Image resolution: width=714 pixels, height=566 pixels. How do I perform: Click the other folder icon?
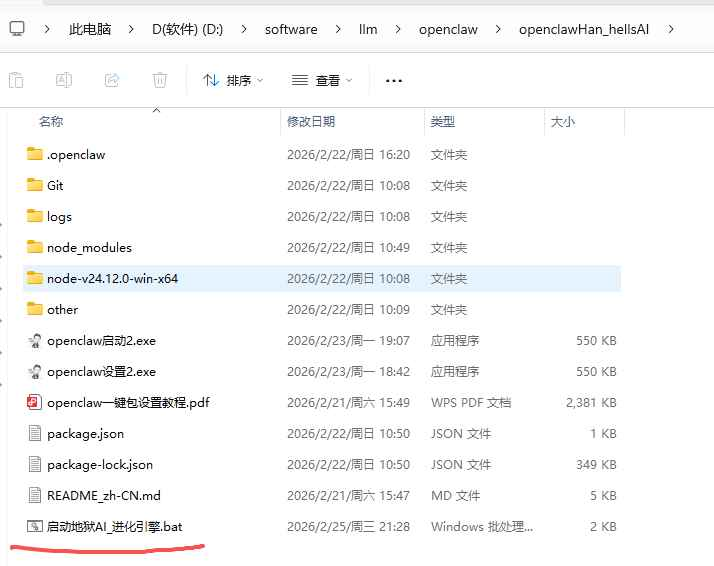(35, 309)
